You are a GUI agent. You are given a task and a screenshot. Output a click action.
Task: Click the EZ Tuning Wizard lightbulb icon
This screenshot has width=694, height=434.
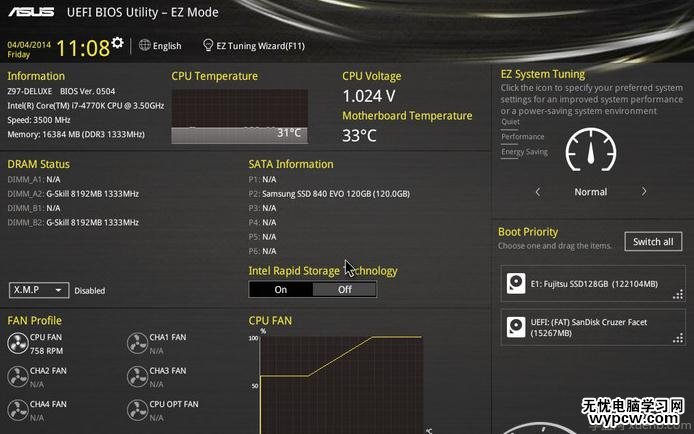(x=208, y=45)
